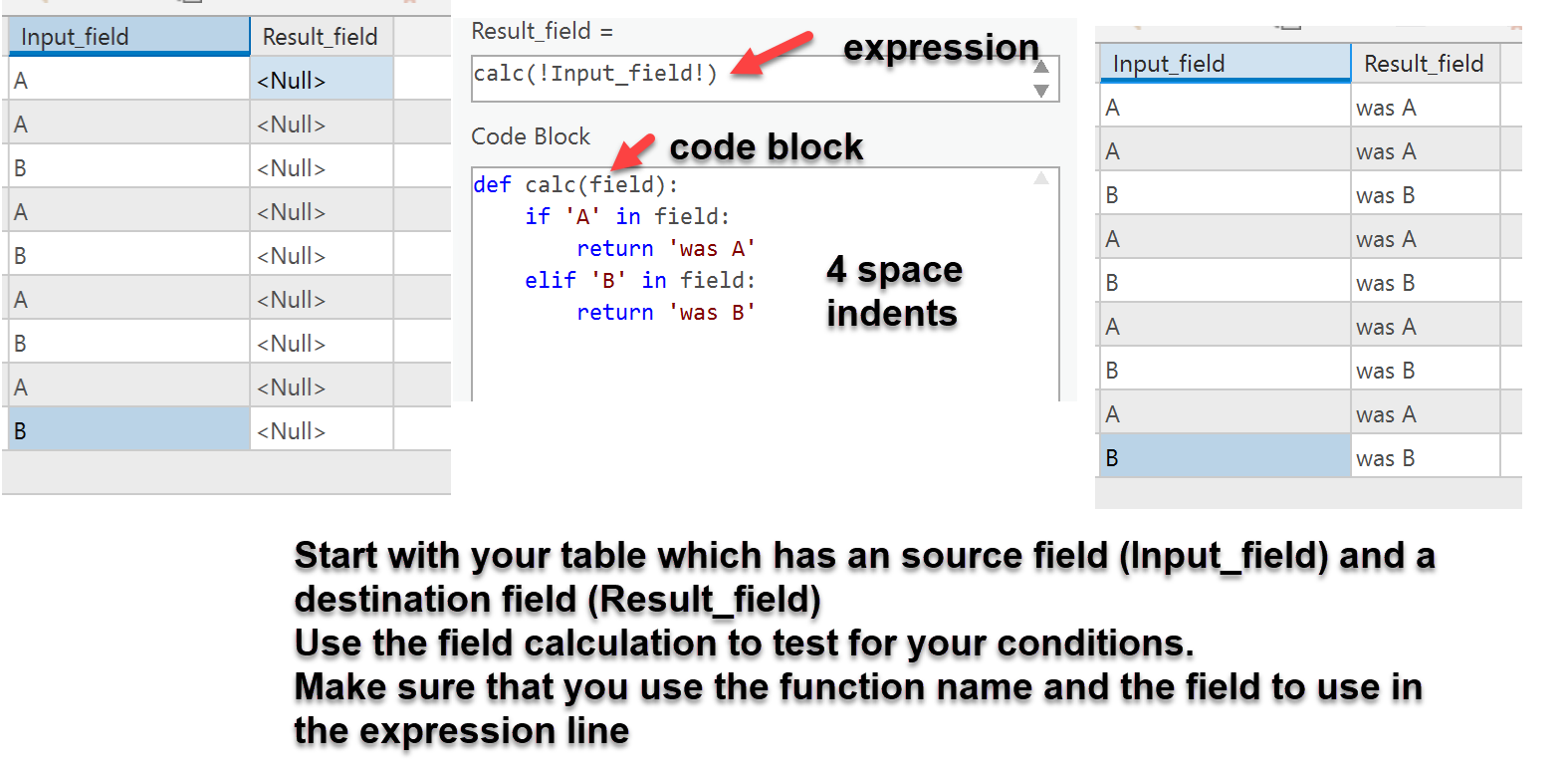Click the expression box scroll up arrow
This screenshot has width=1568, height=773.
tap(1041, 67)
